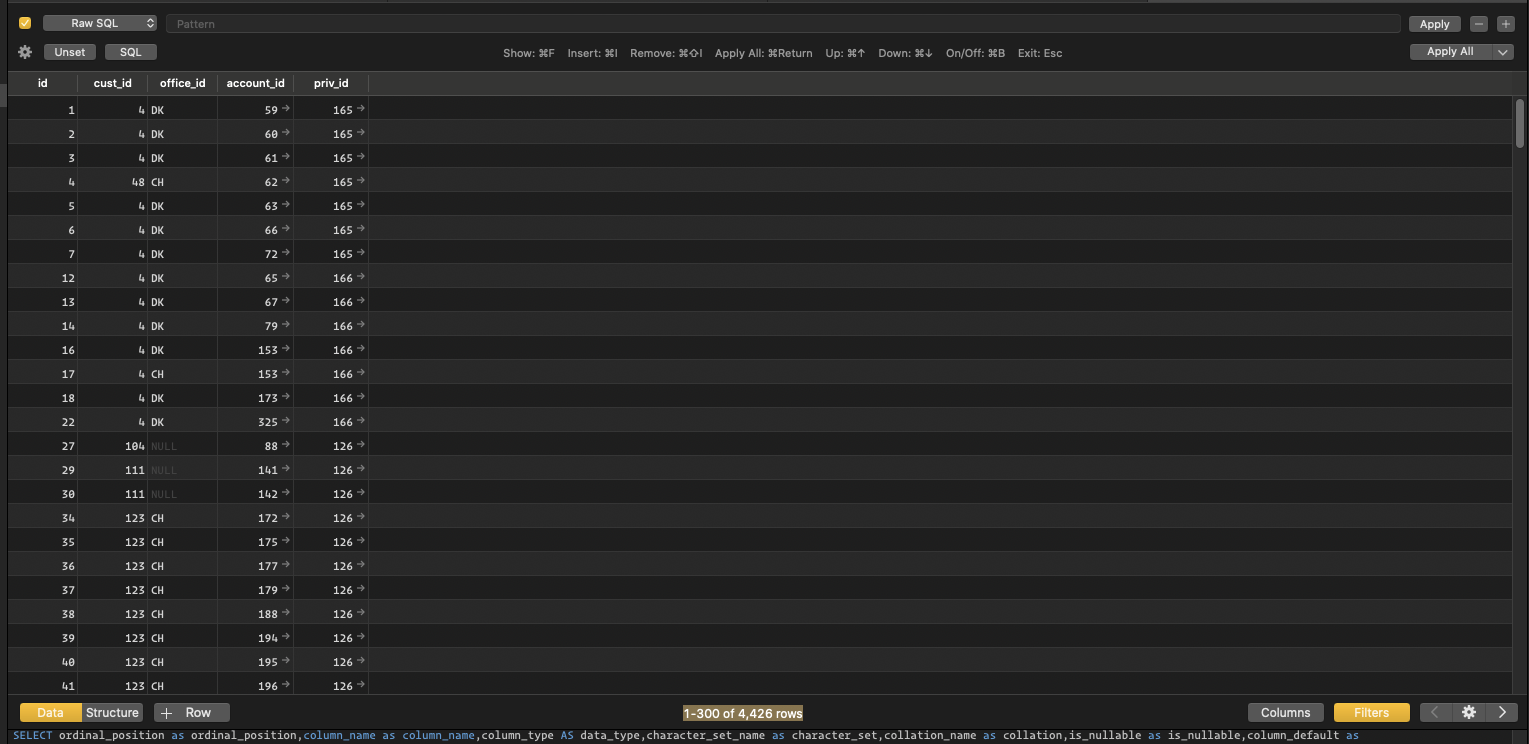Go to previous page of rows
Screen dimensions: 1529x744
coord(1434,712)
